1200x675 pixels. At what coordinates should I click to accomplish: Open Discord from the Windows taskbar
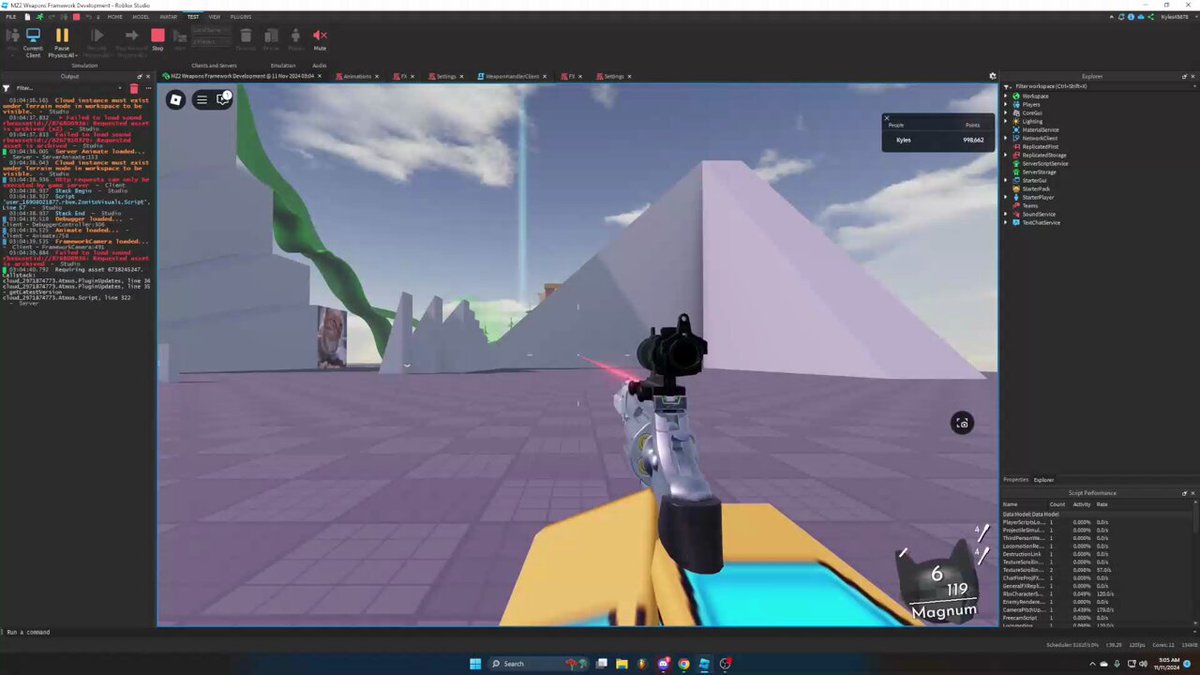point(663,663)
